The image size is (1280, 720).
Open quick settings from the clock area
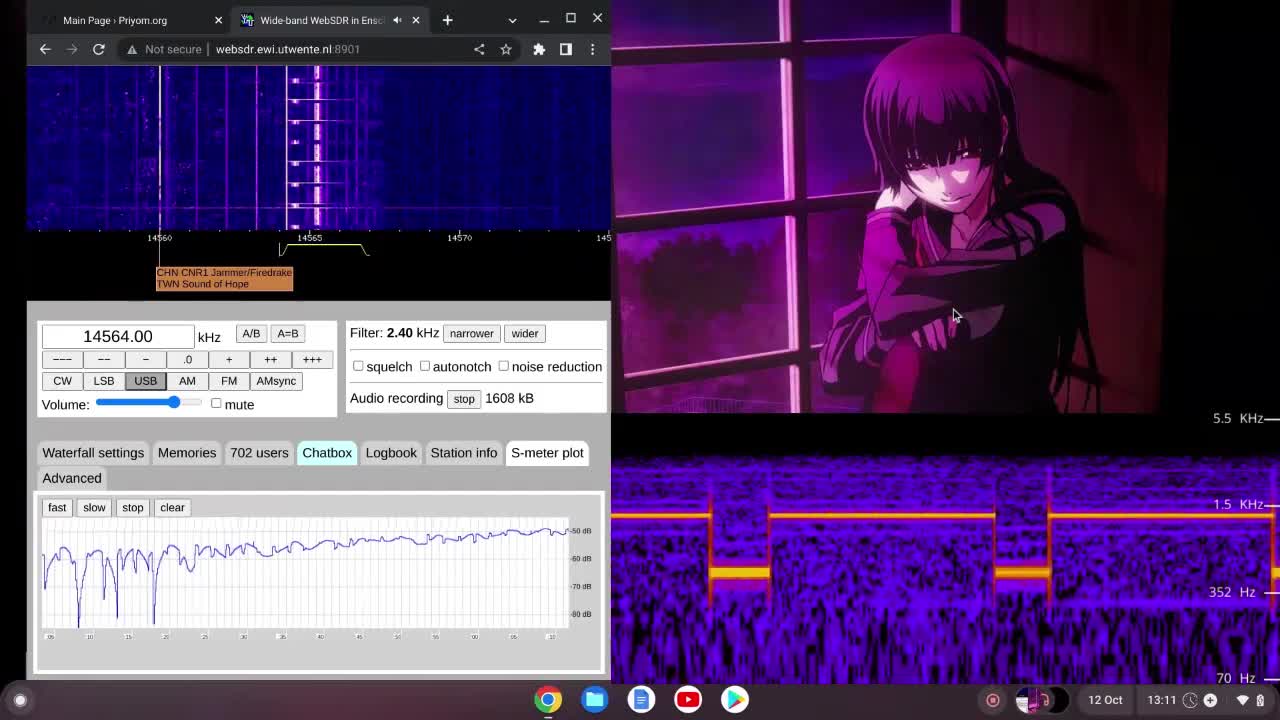point(1206,700)
